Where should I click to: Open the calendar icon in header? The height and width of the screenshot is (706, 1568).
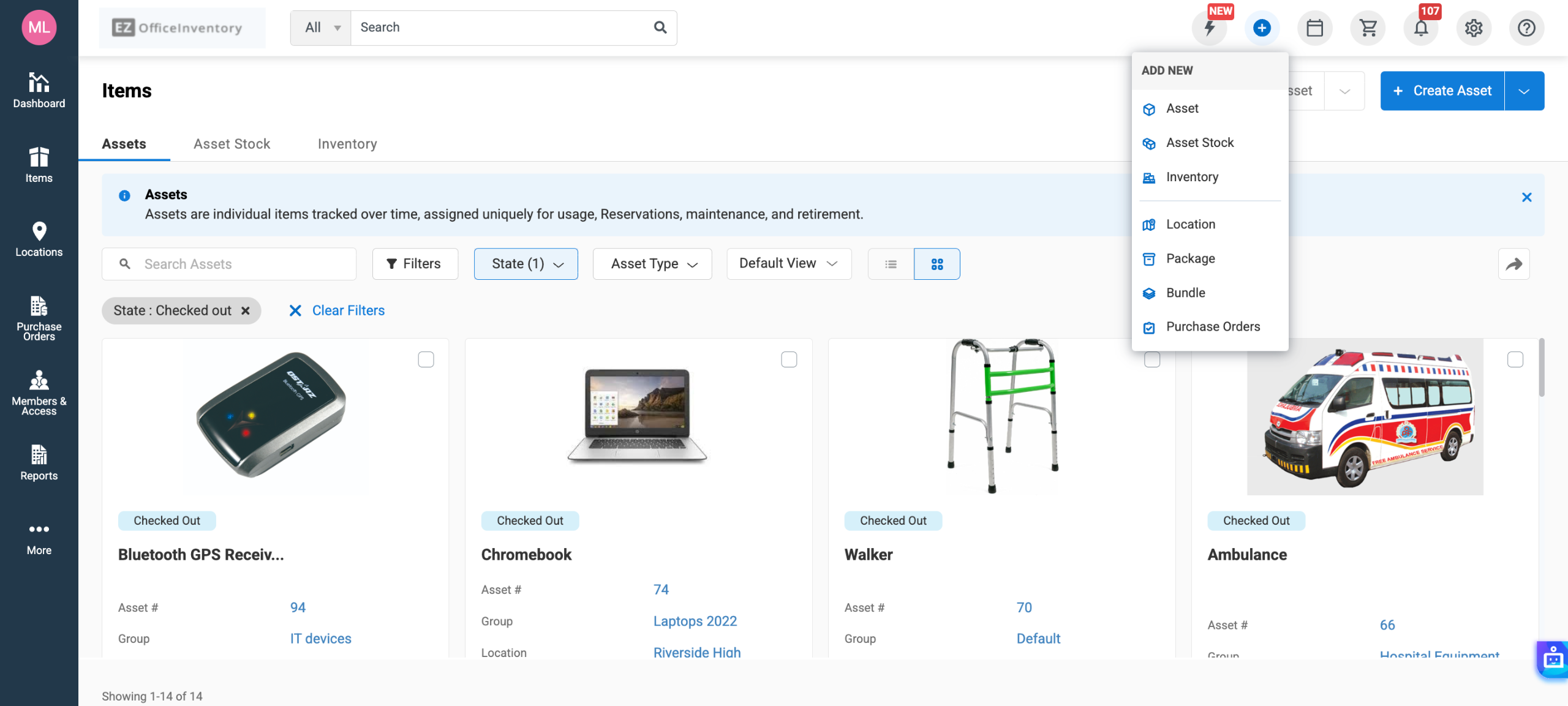point(1314,28)
